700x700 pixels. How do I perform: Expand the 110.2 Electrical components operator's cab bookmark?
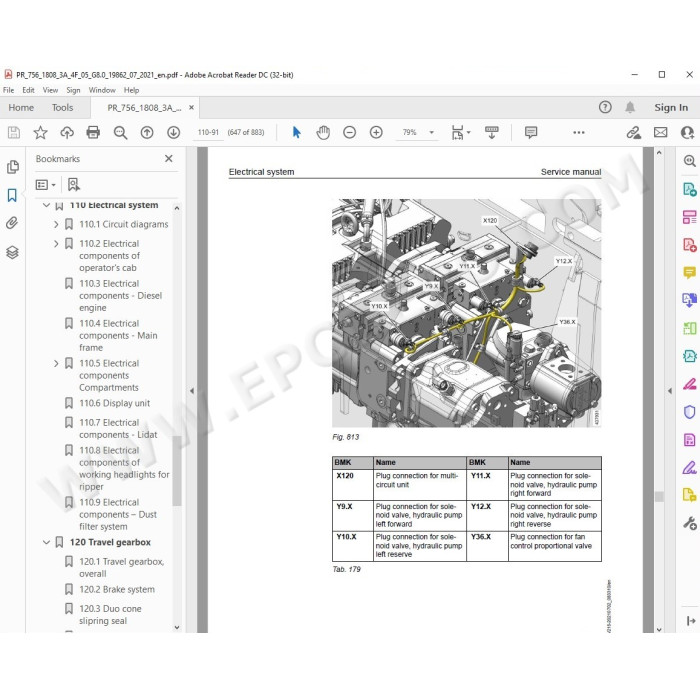click(56, 244)
